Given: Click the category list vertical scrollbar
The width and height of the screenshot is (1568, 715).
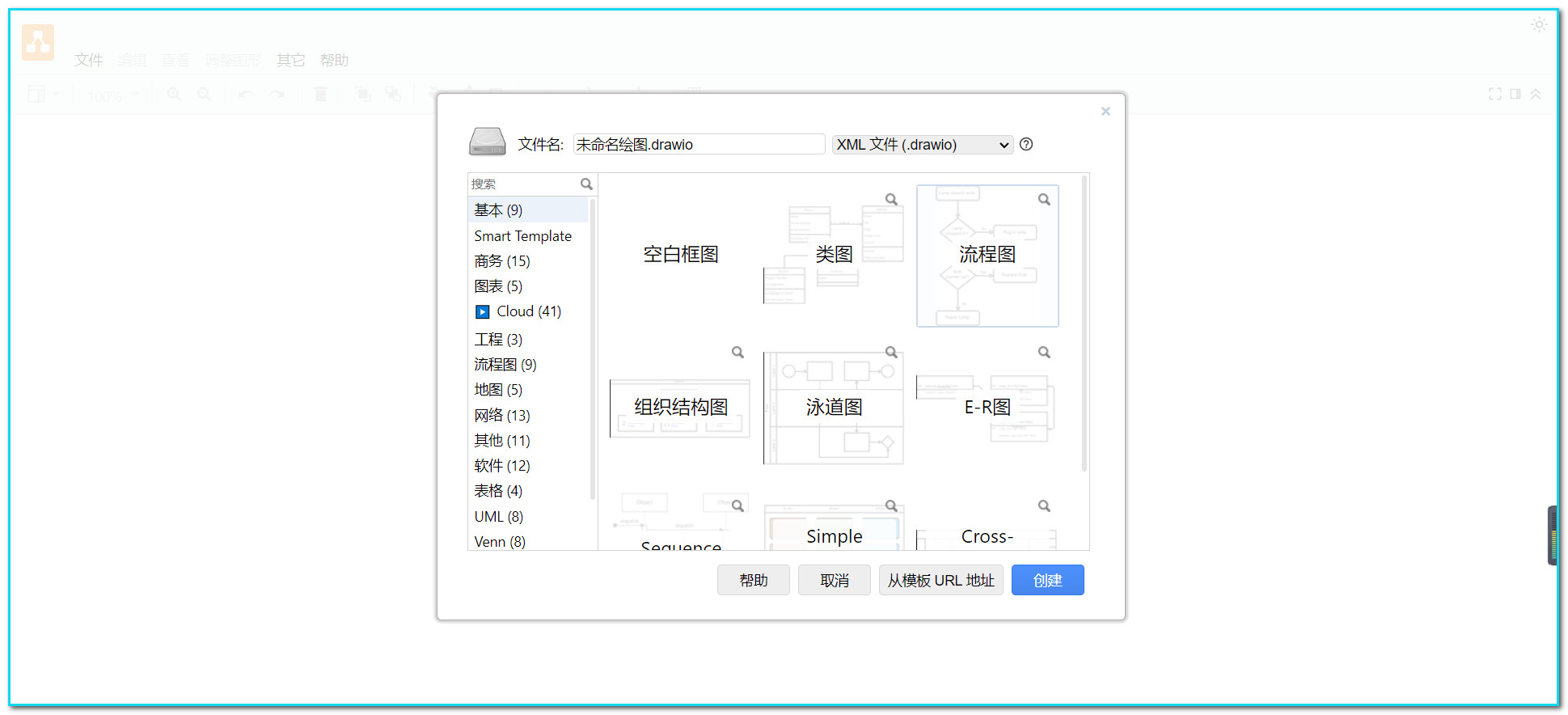Looking at the screenshot, I should click(593, 349).
